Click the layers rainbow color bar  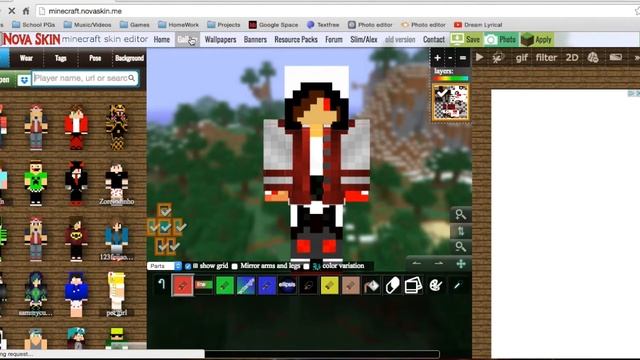click(451, 78)
